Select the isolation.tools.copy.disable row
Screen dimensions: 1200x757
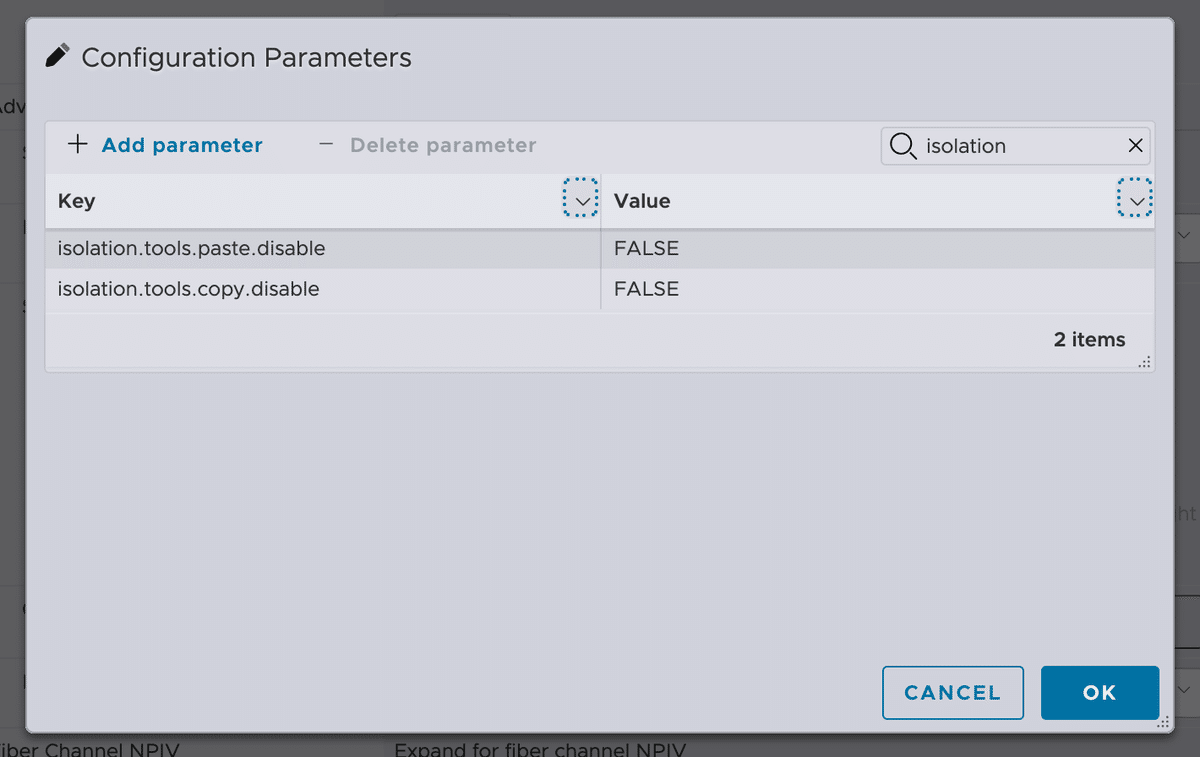click(x=188, y=289)
